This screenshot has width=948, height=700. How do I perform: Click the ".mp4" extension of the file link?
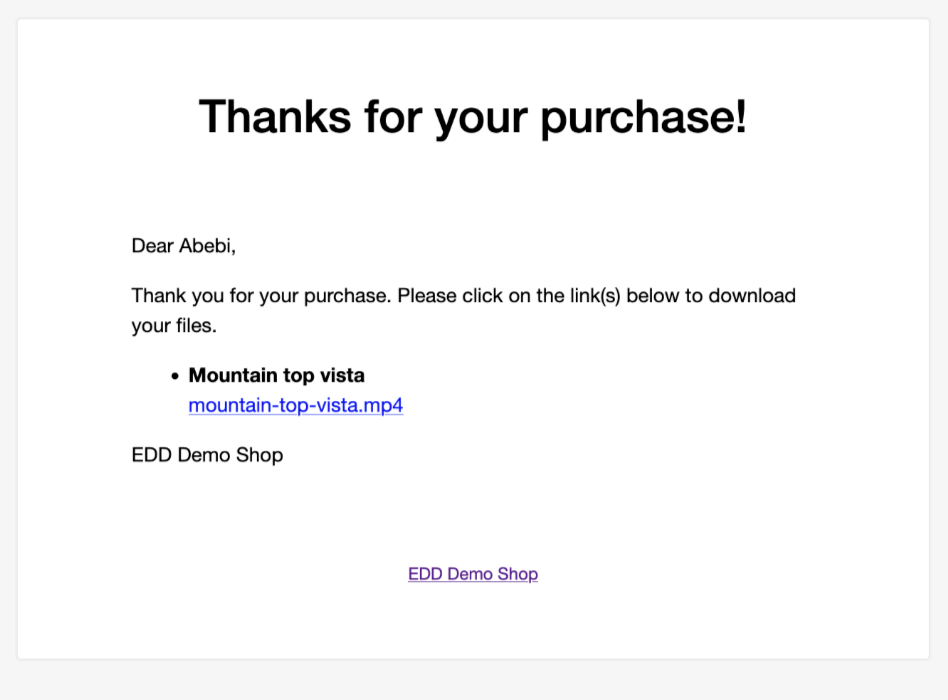coord(381,405)
